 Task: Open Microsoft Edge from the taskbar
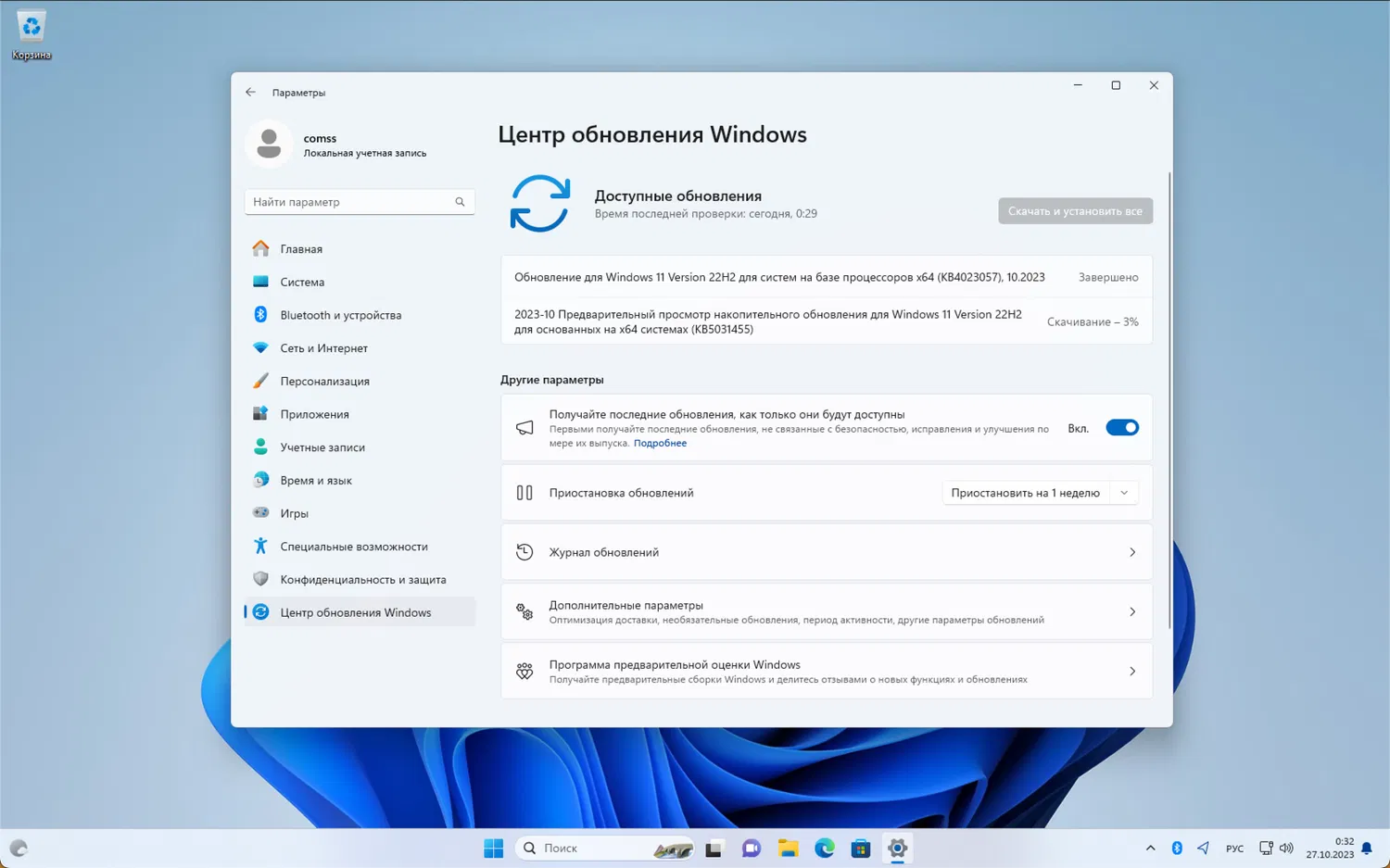824,848
